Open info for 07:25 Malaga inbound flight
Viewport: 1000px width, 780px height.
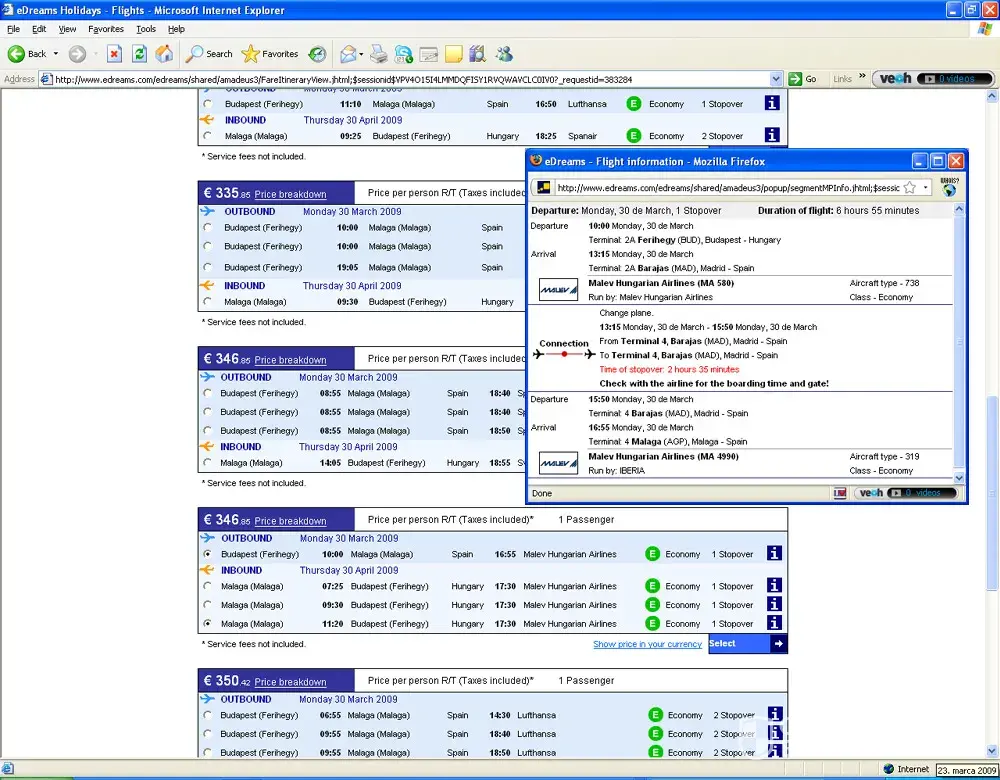pos(773,586)
